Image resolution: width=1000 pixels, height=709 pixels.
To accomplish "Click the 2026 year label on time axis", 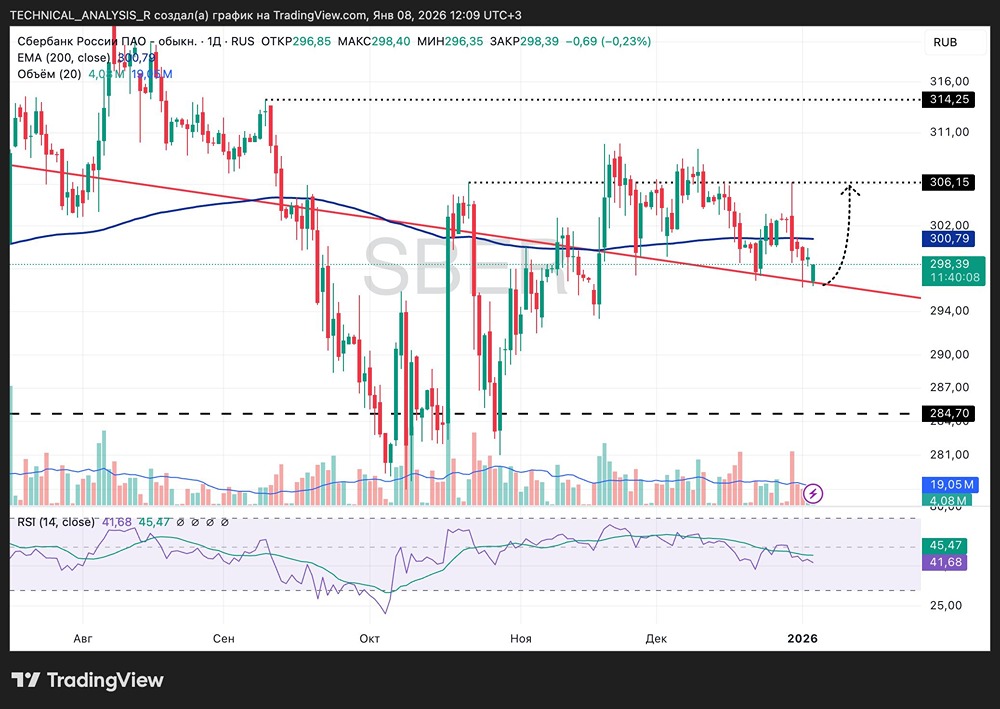I will click(802, 638).
